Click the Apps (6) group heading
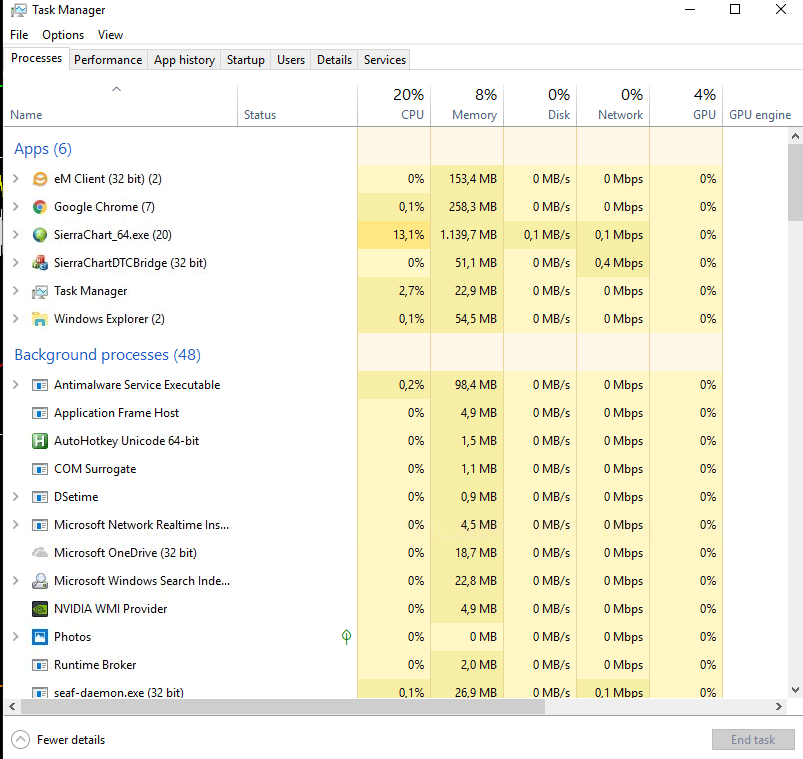Viewport: 803px width, 759px height. (43, 149)
